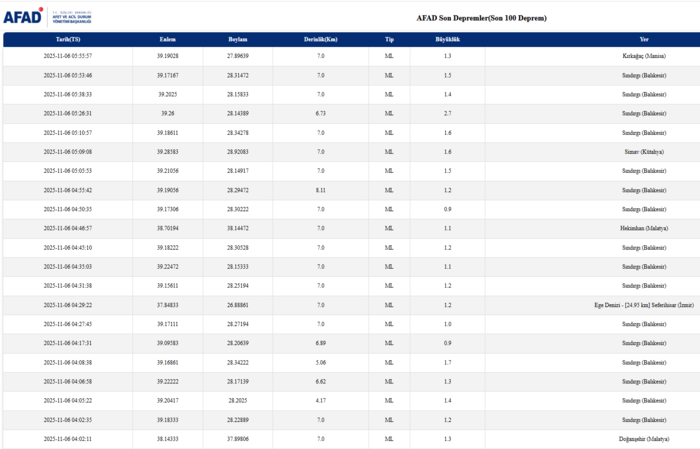Click the 2025-11-06 05:55:57 timestamp cell
The width and height of the screenshot is (700, 449).
point(67,56)
